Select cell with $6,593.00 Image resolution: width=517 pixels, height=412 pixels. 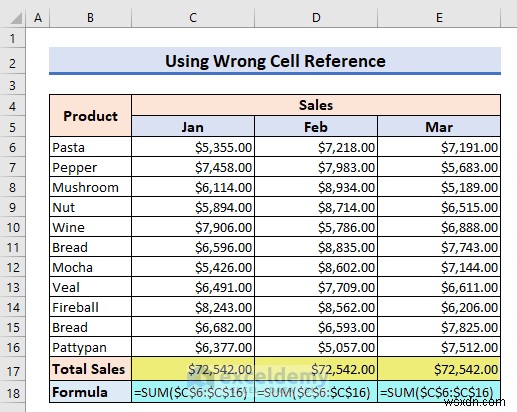(x=316, y=327)
